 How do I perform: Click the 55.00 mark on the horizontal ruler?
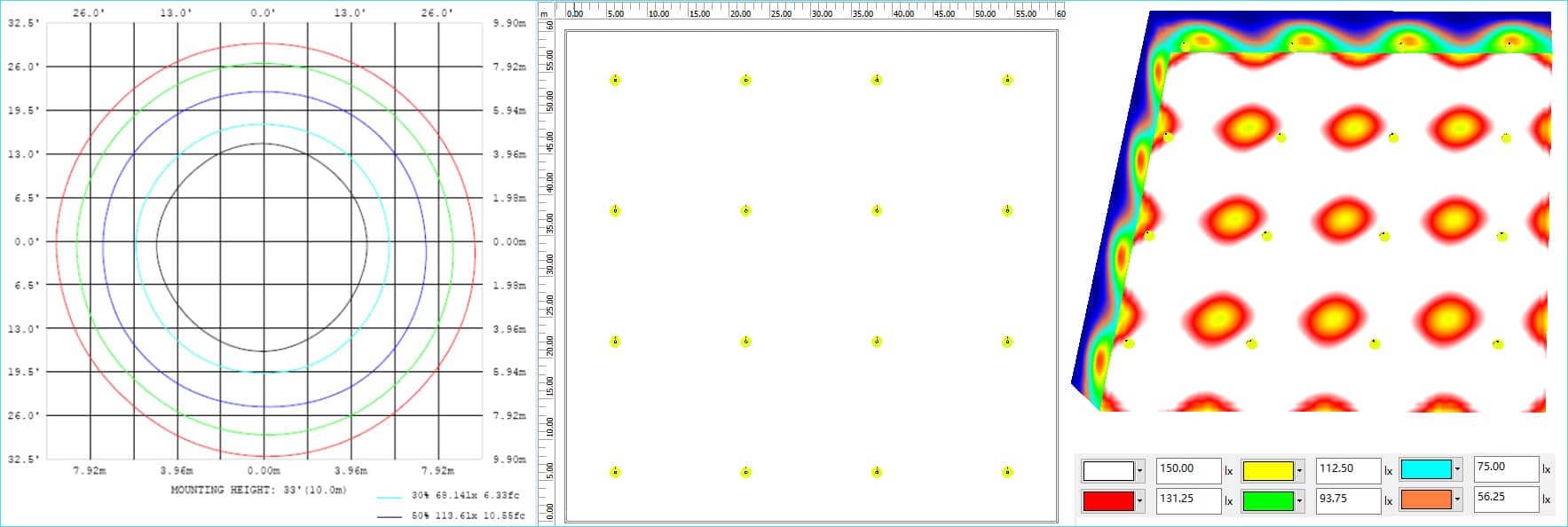[1026, 13]
